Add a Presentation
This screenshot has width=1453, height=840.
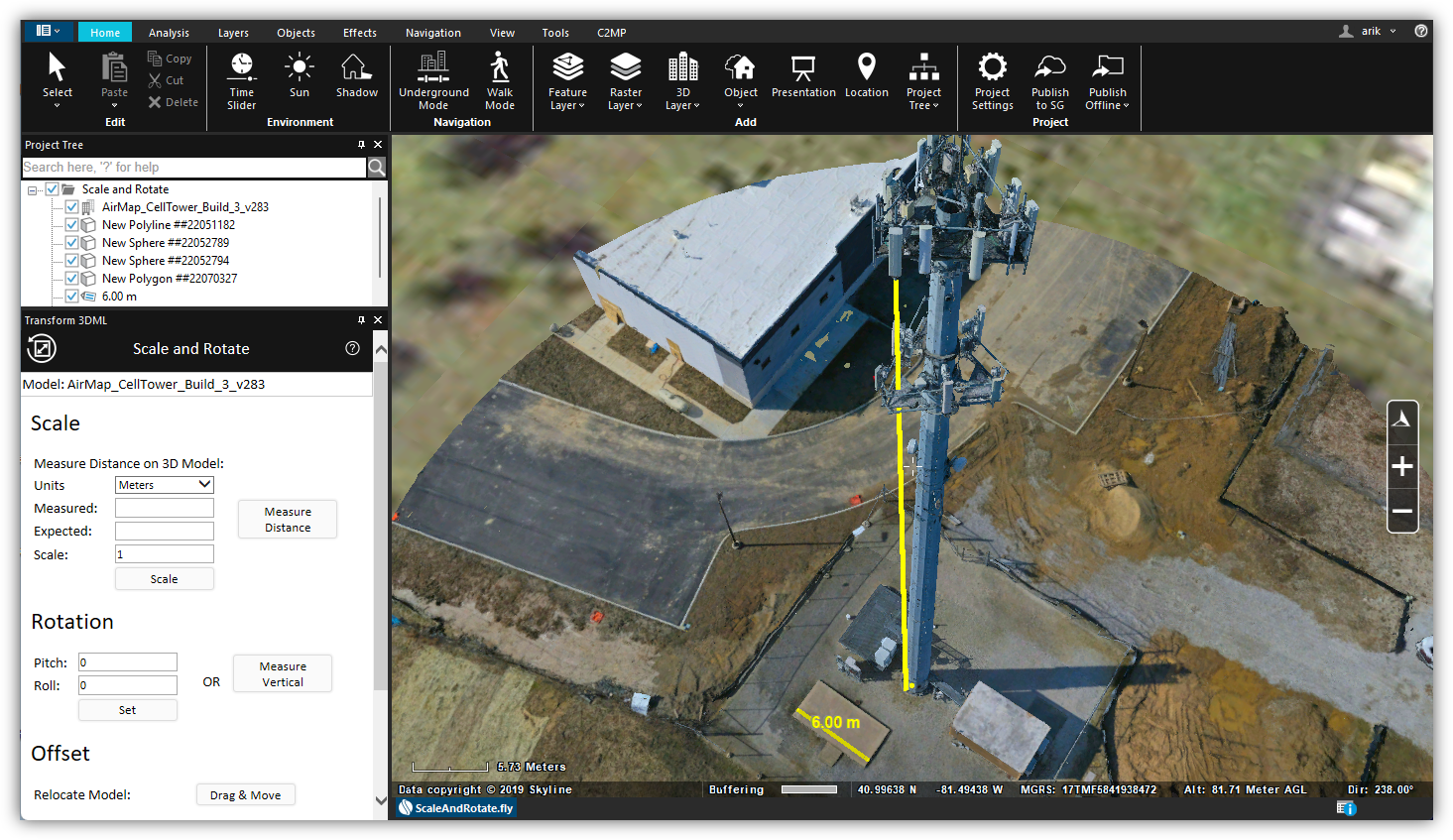pos(803,81)
